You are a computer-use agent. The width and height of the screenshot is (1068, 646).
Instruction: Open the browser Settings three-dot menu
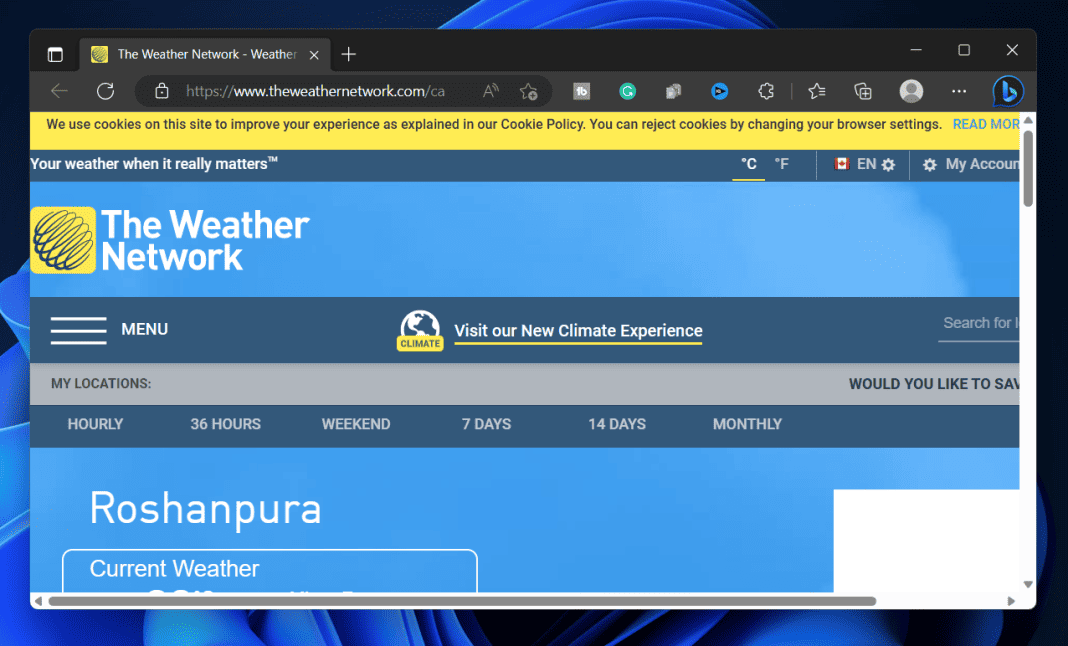pos(959,91)
